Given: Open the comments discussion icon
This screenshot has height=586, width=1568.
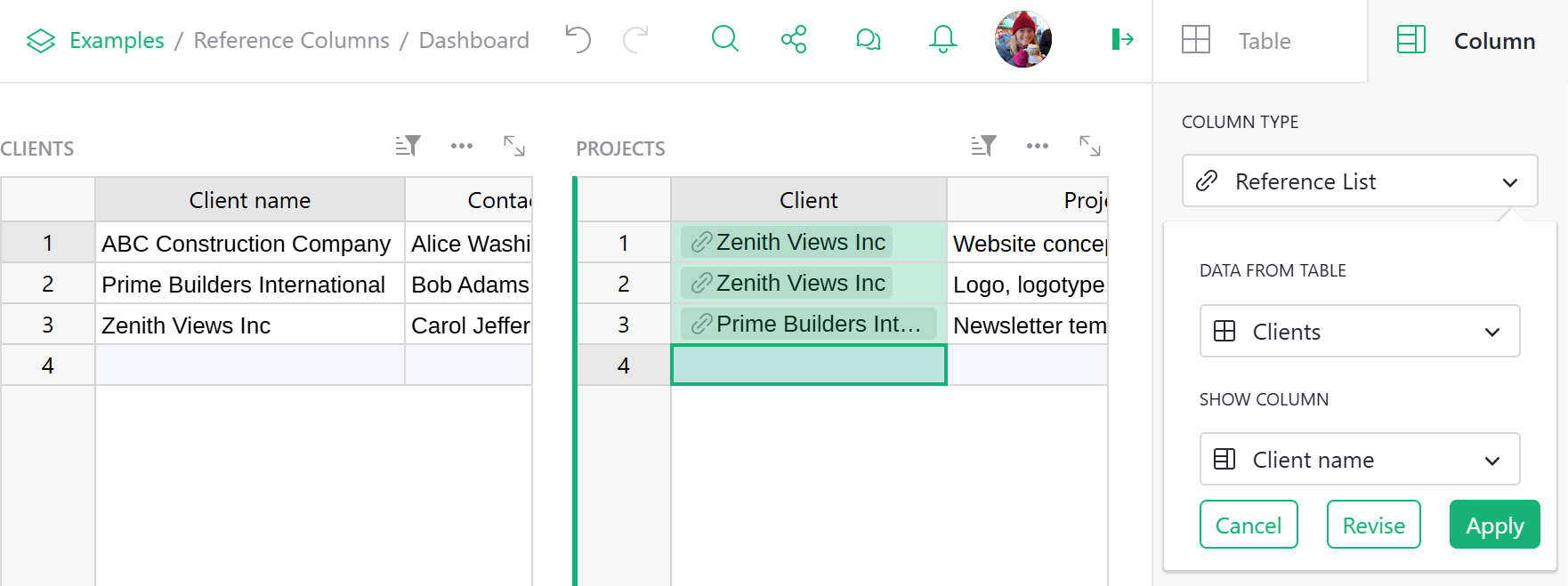Looking at the screenshot, I should 868,40.
